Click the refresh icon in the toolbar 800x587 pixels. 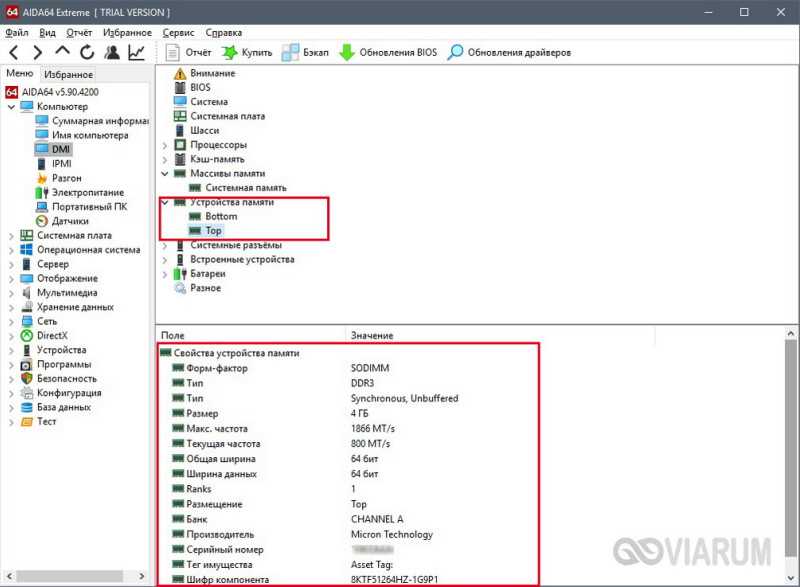87,52
